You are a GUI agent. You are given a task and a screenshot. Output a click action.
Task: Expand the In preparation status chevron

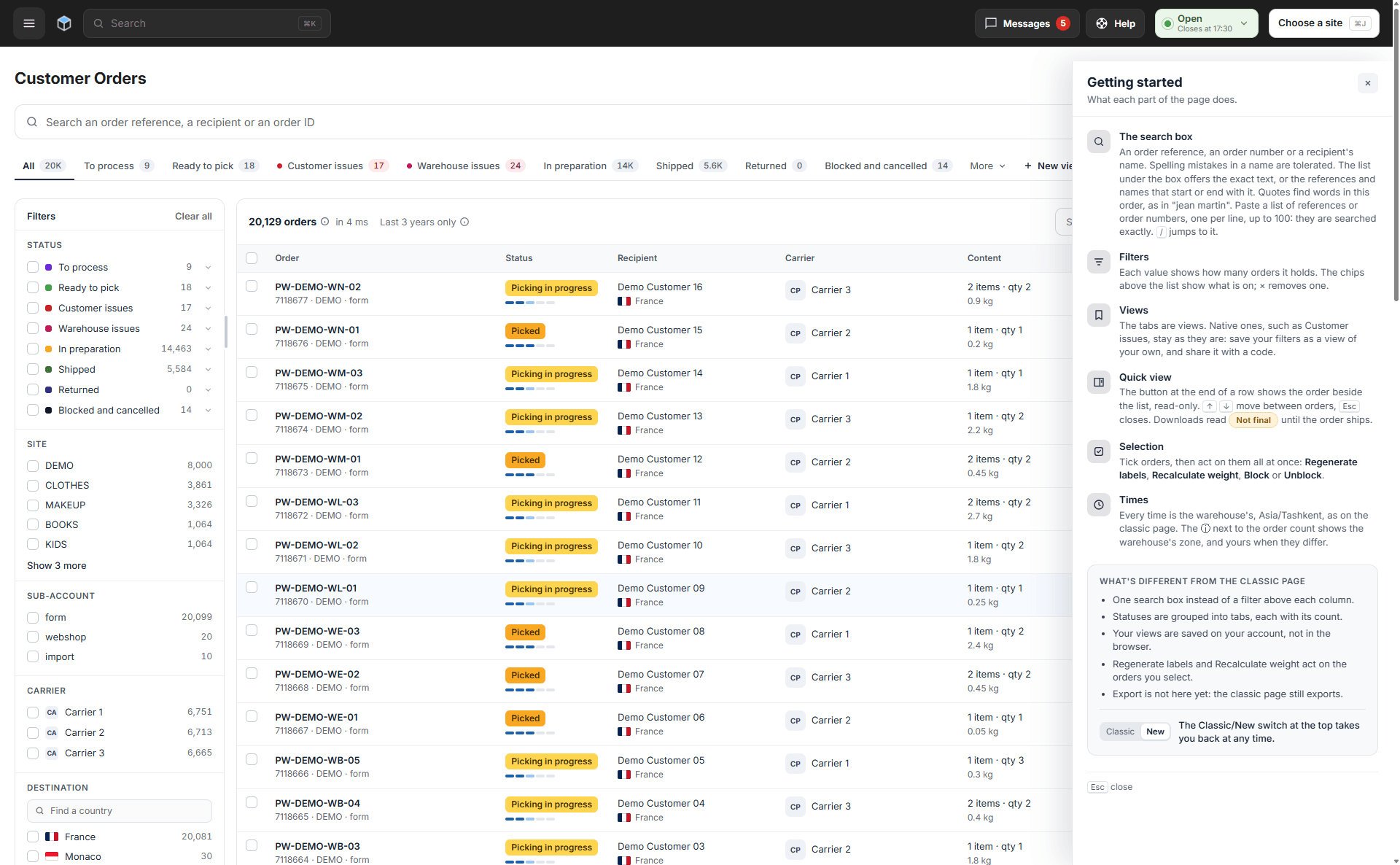[208, 349]
